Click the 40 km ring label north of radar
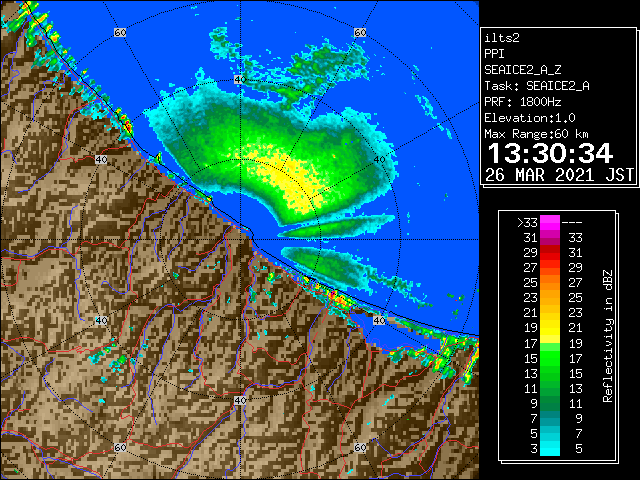Image resolution: width=640 pixels, height=480 pixels. pyautogui.click(x=240, y=80)
